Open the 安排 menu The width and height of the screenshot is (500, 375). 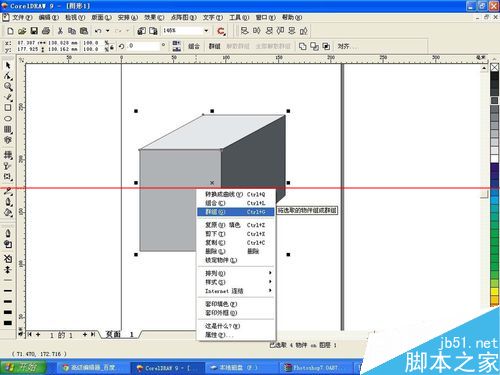tap(128, 17)
